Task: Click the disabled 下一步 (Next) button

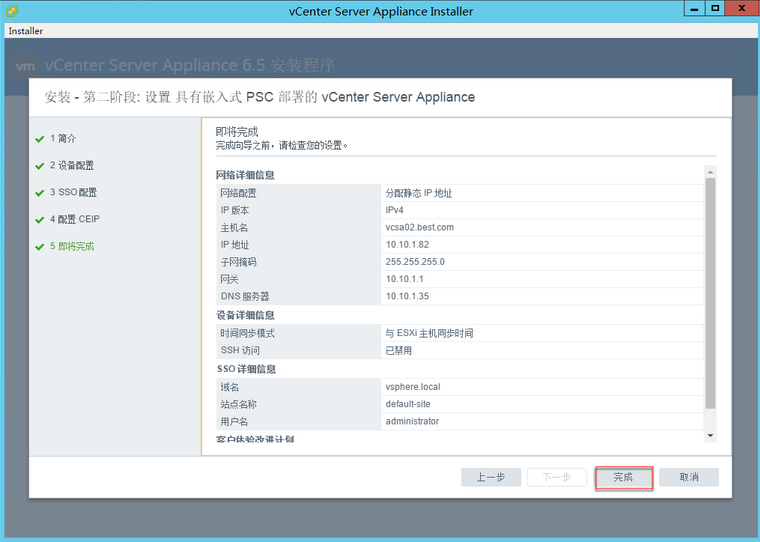Action: click(557, 478)
